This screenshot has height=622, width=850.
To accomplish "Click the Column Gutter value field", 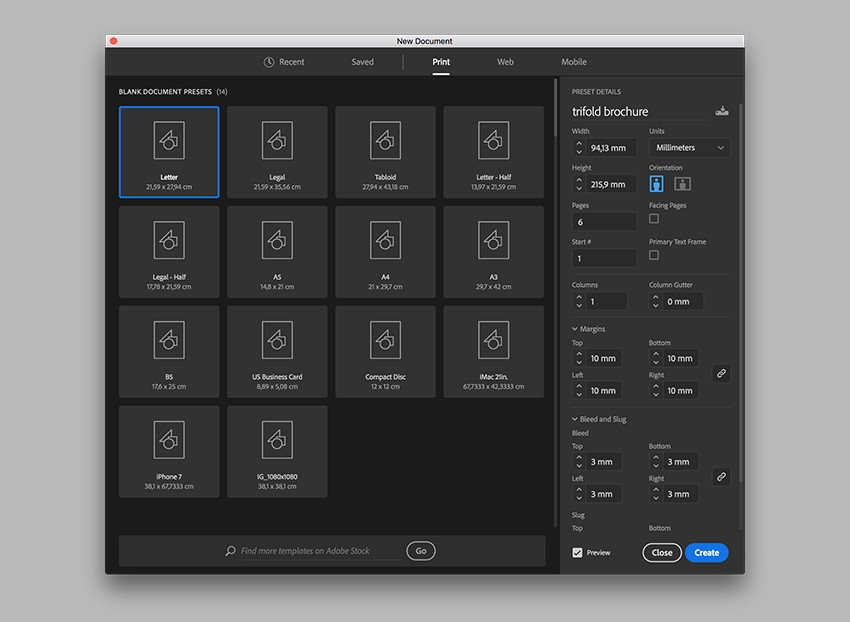I will [x=683, y=302].
